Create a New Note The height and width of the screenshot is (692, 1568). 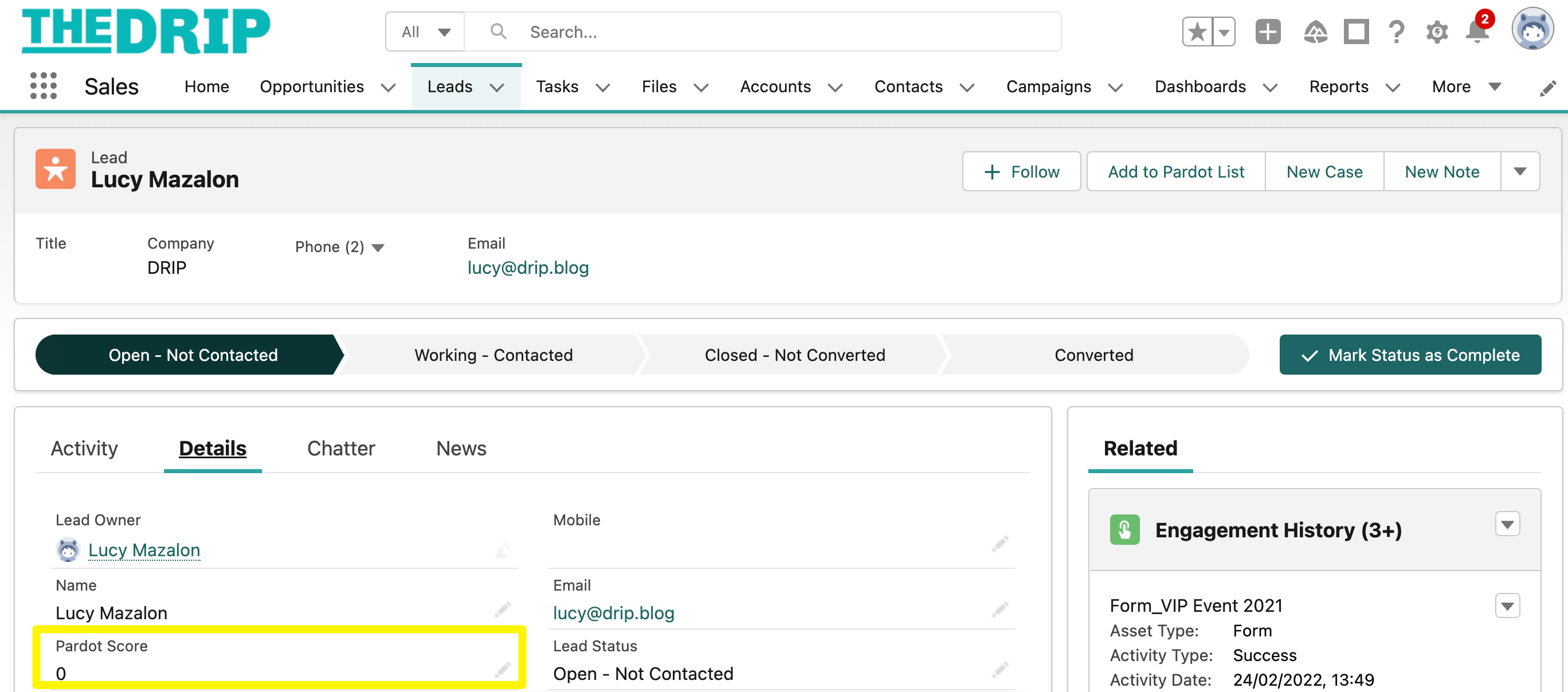pyautogui.click(x=1442, y=171)
